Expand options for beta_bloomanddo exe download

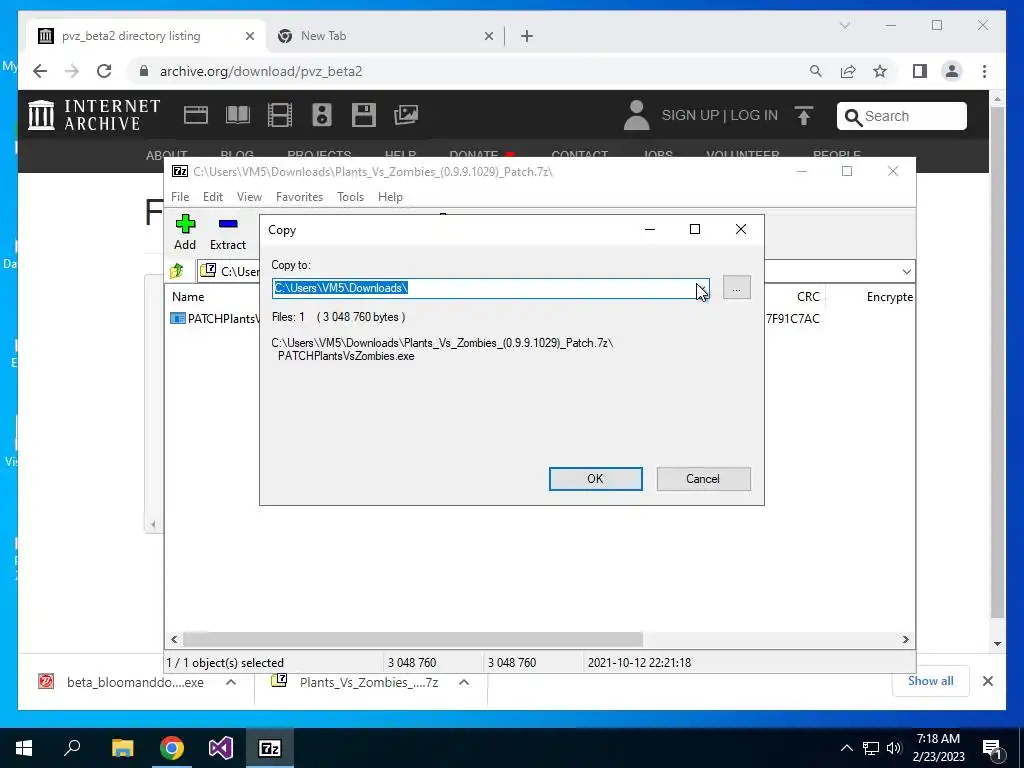coord(231,682)
